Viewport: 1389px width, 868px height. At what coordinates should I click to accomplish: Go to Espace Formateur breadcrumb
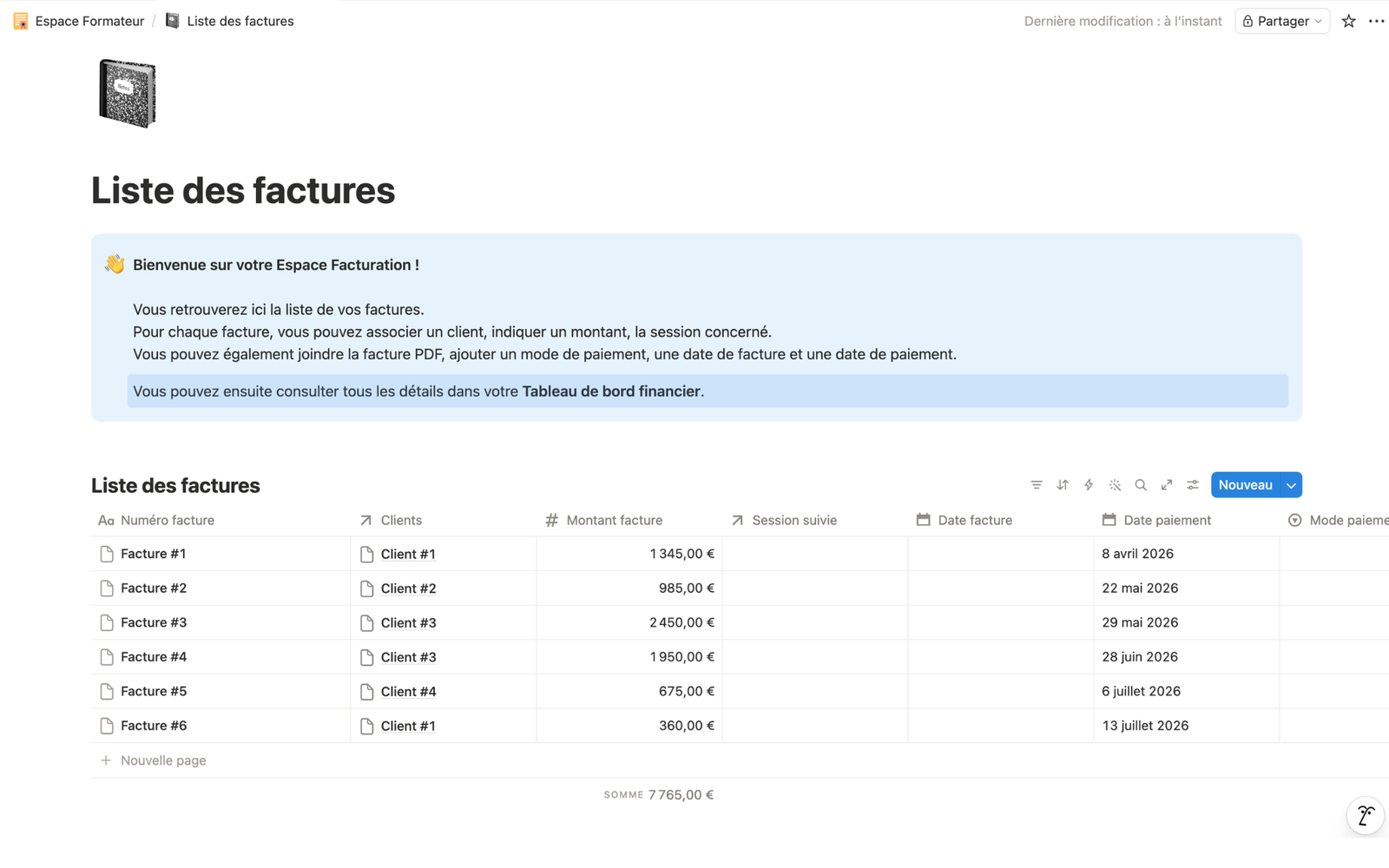click(89, 22)
